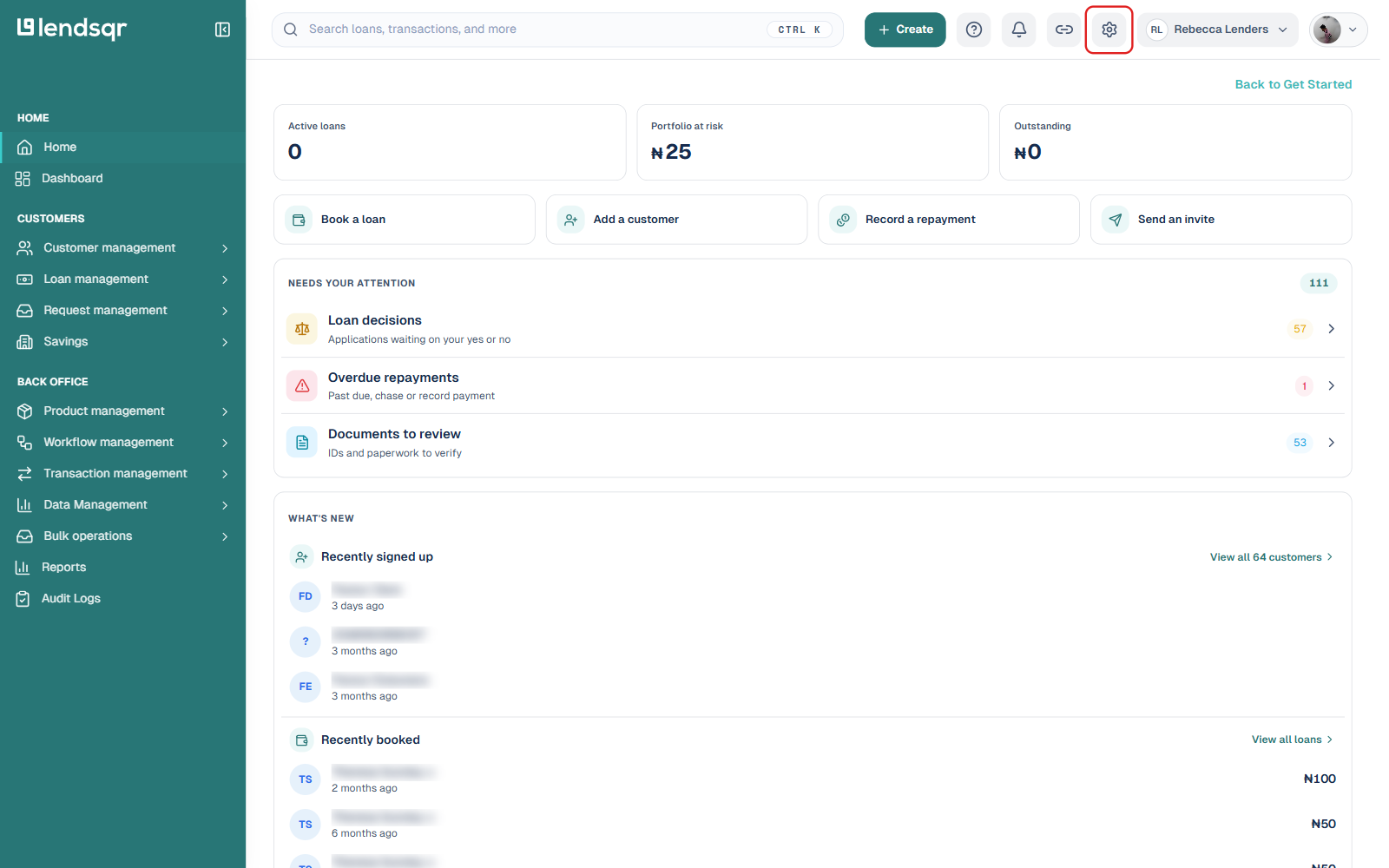Image resolution: width=1389 pixels, height=868 pixels.
Task: Open the TS loan of ₦100
Action: tap(813, 779)
